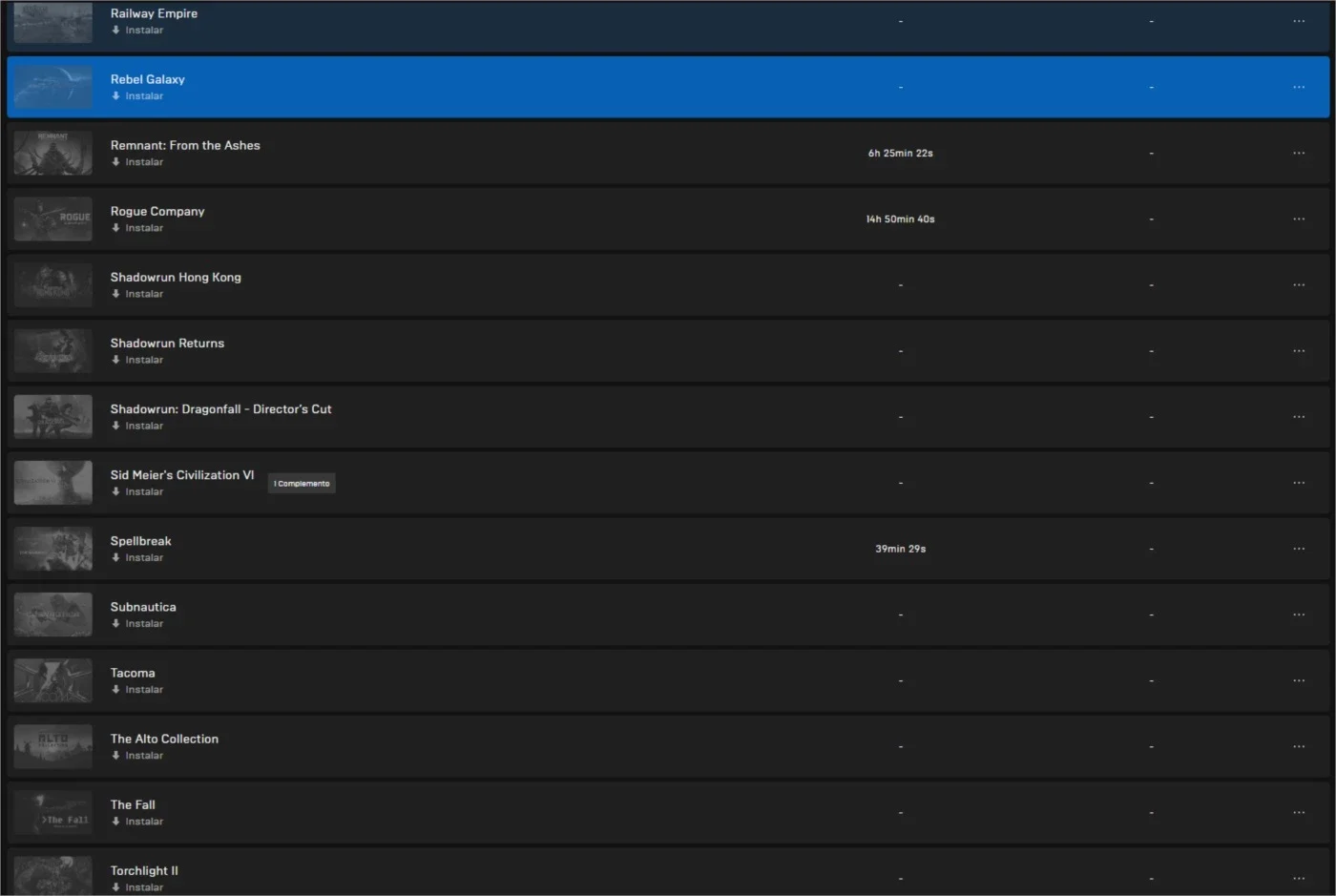
Task: Click the playtime '39min 29s'
Action: pos(901,548)
